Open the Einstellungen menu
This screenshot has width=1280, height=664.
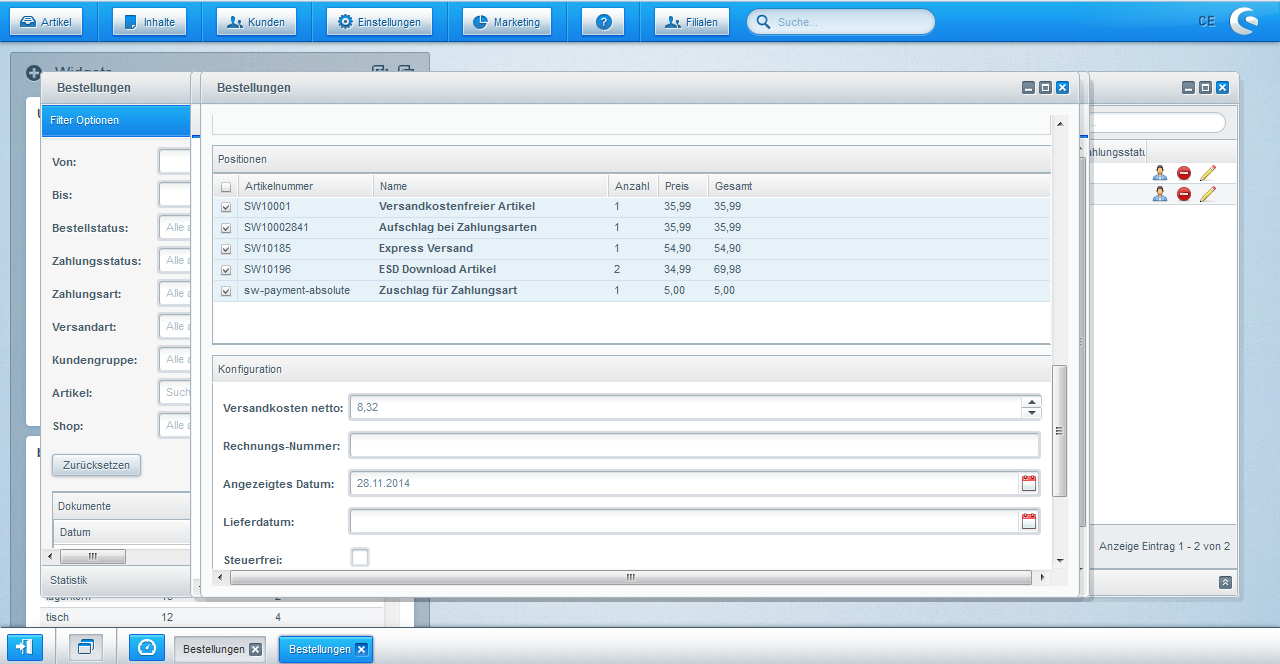click(x=379, y=22)
